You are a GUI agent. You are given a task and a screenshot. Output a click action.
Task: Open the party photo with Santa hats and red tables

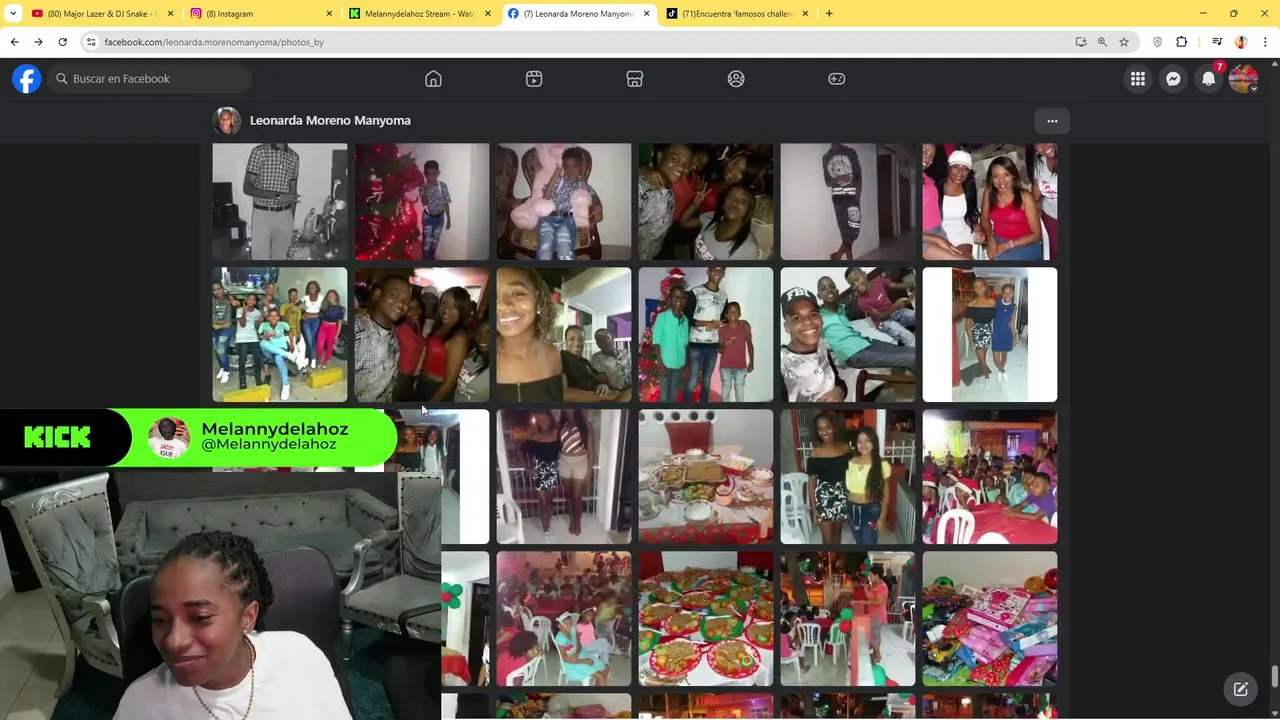coord(990,476)
